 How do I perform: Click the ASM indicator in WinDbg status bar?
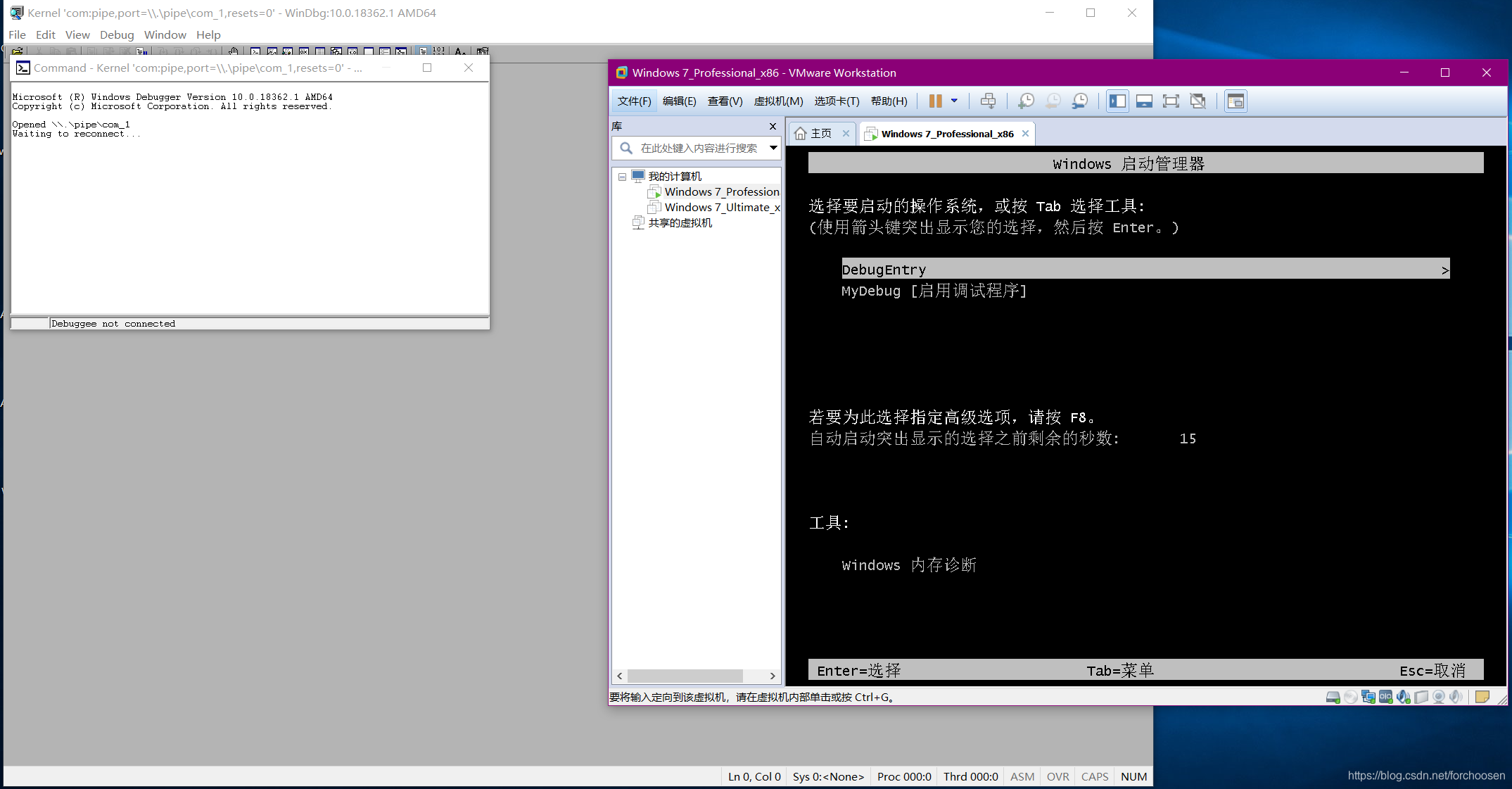point(1022,776)
